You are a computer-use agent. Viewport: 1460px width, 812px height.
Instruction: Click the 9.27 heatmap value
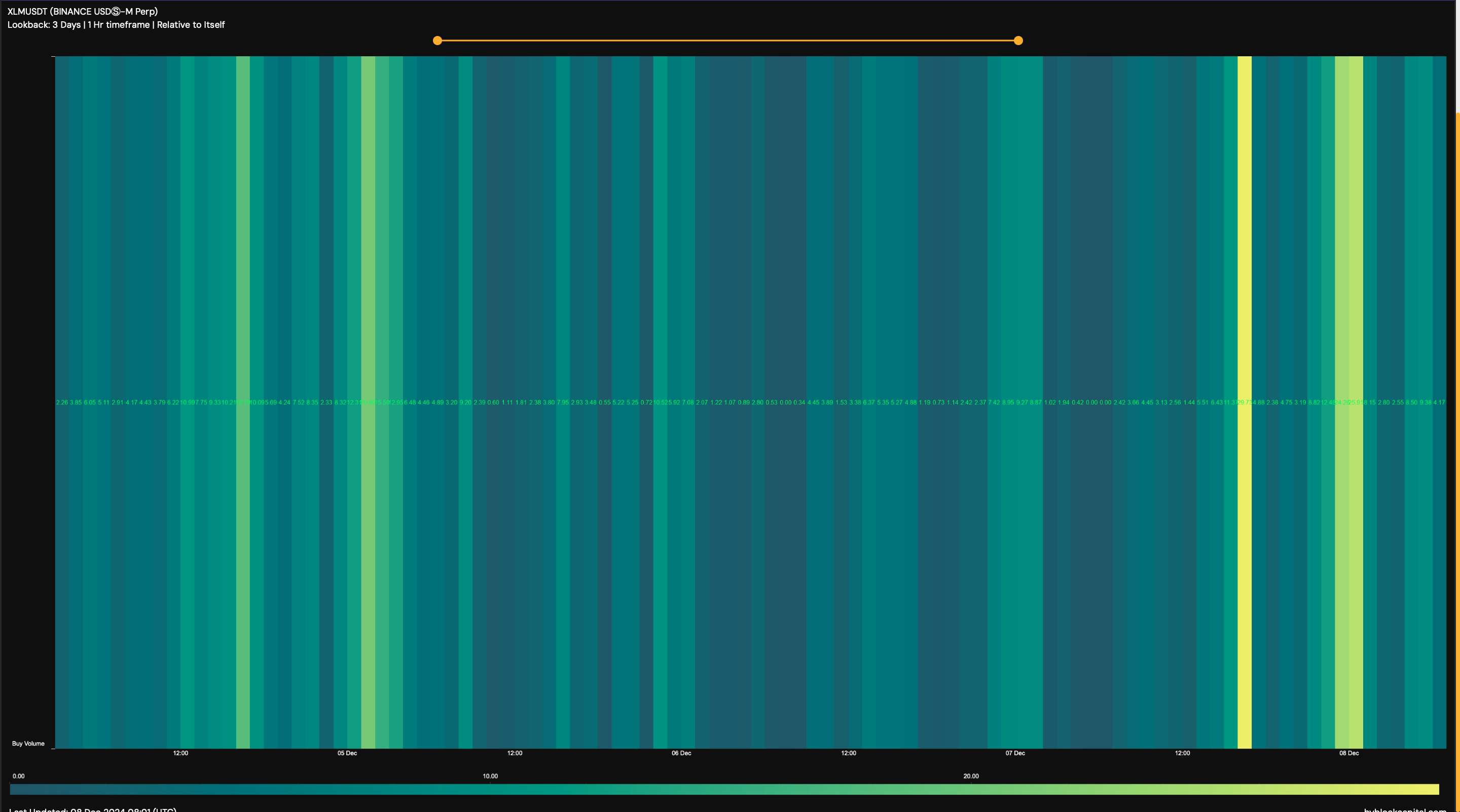[x=1022, y=402]
